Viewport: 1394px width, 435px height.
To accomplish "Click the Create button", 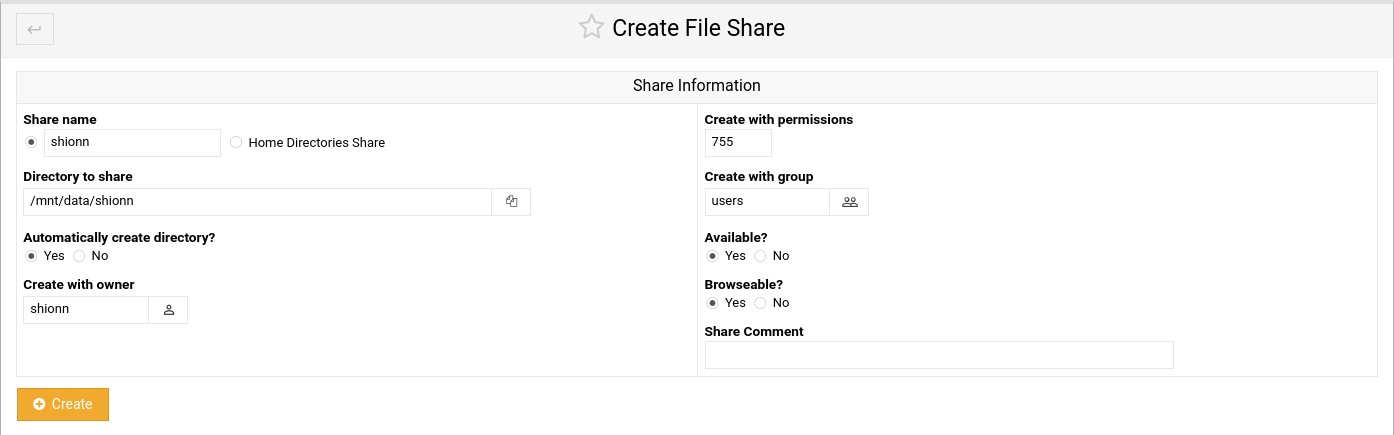I will 63,404.
